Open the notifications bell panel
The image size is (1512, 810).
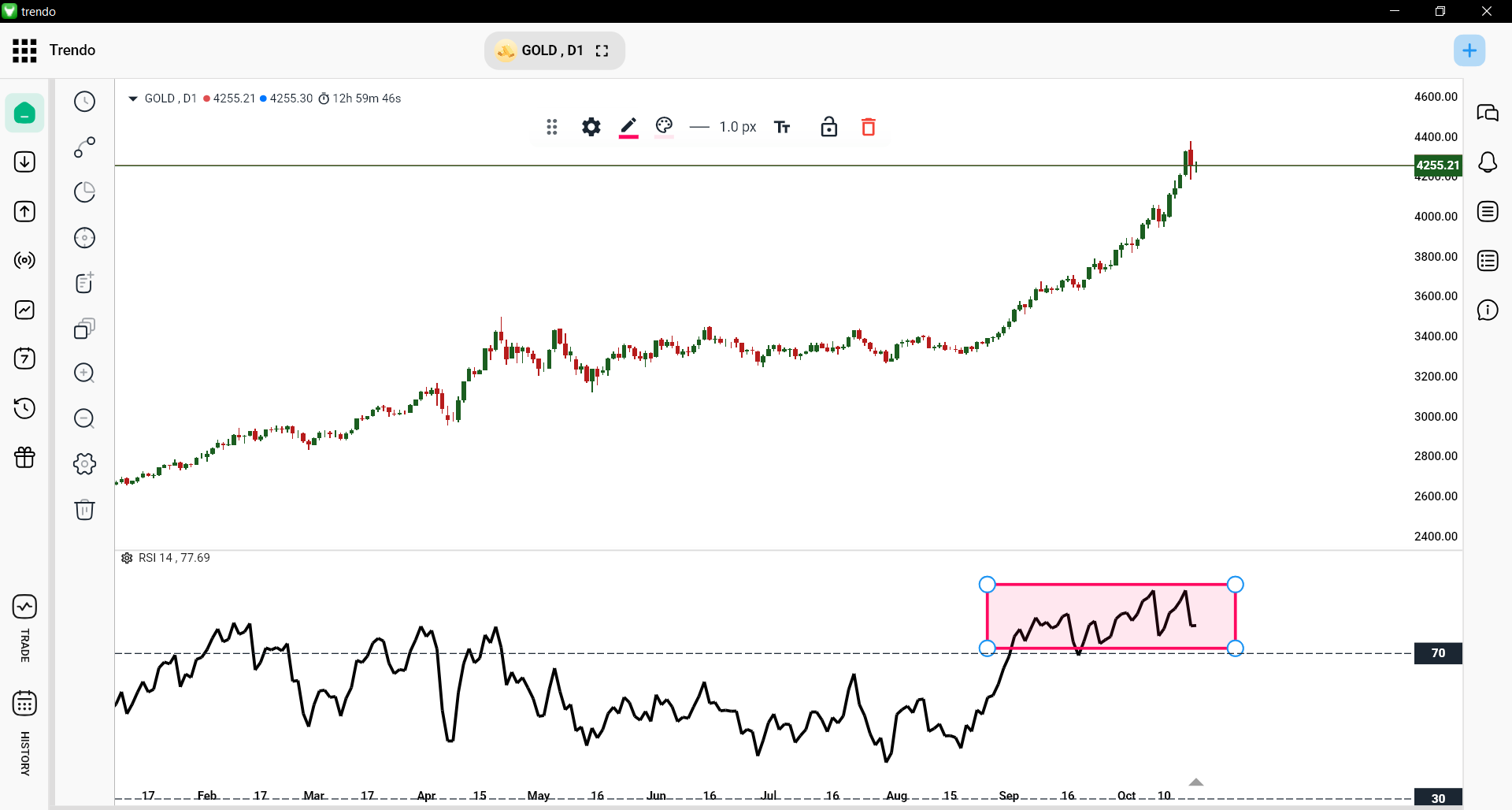pos(1488,162)
